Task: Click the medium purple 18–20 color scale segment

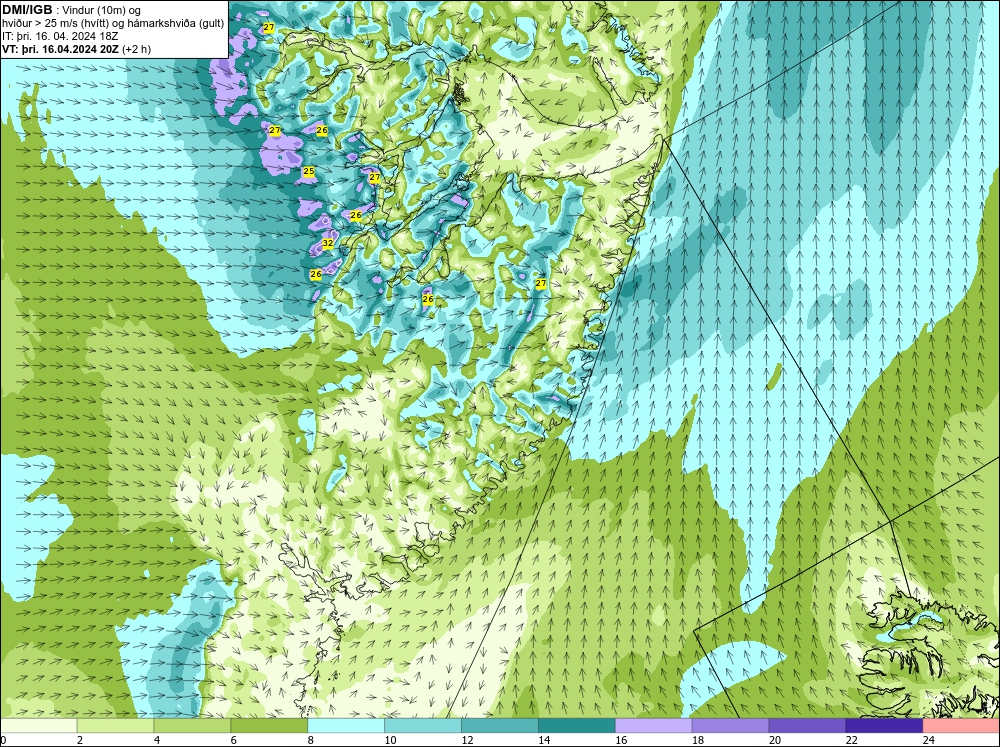Action: click(x=730, y=725)
